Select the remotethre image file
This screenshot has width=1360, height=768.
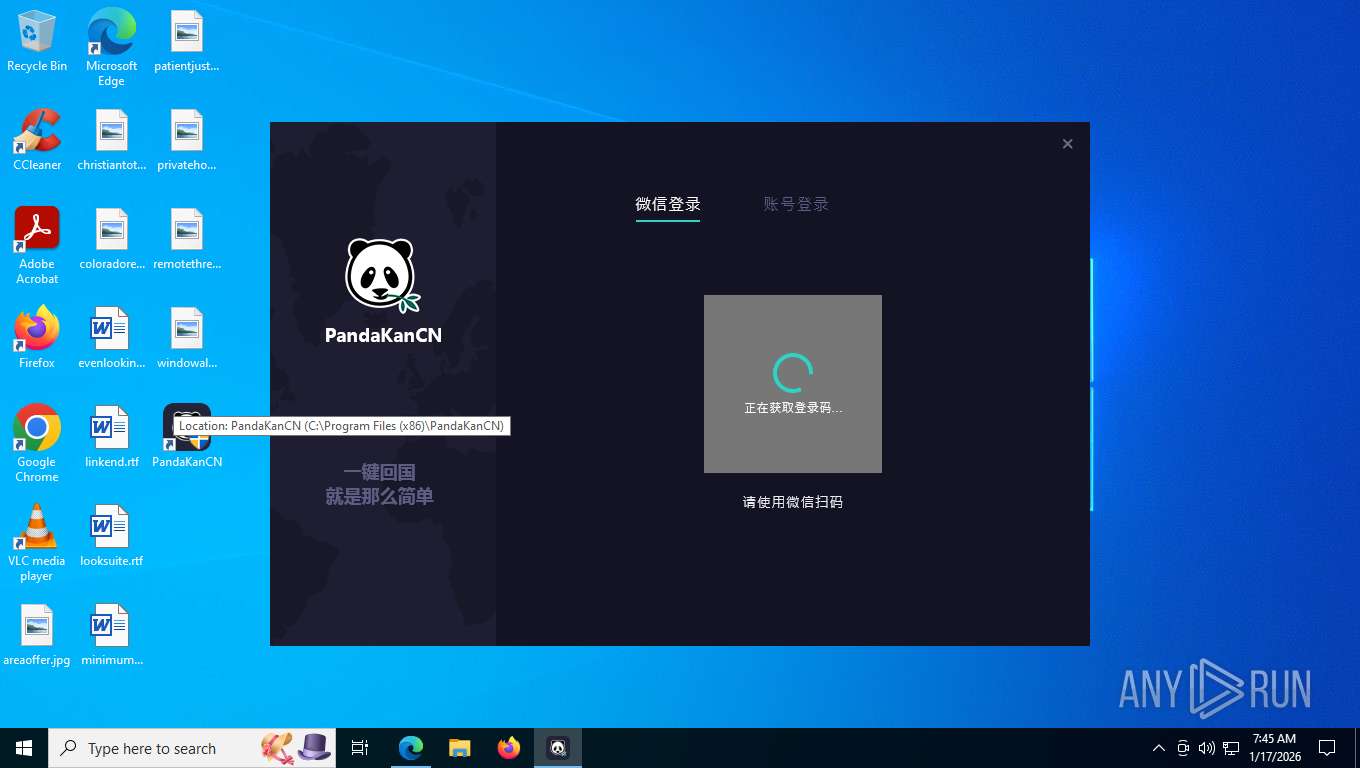[x=187, y=240]
